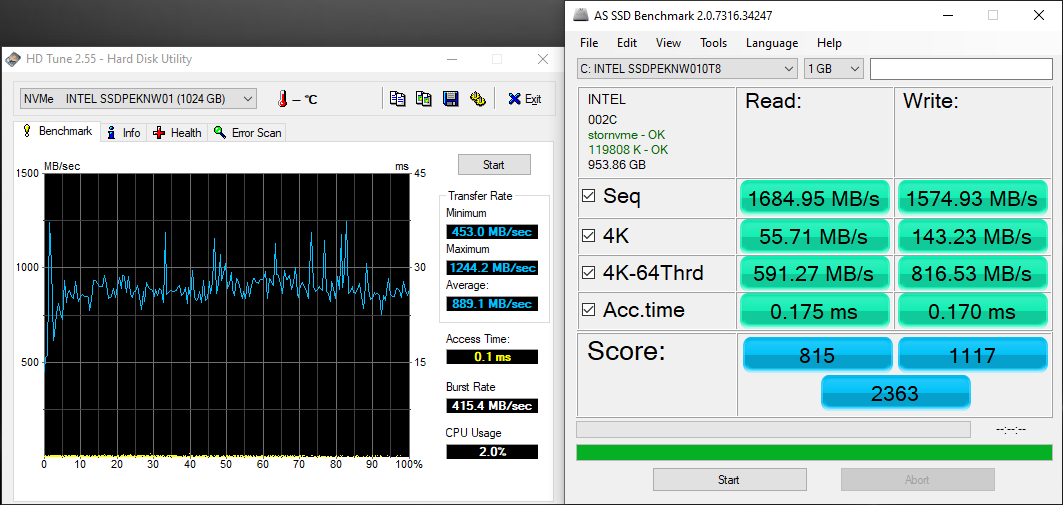Click the Abort button in AS SSD Benchmark
1063x505 pixels.
click(917, 479)
